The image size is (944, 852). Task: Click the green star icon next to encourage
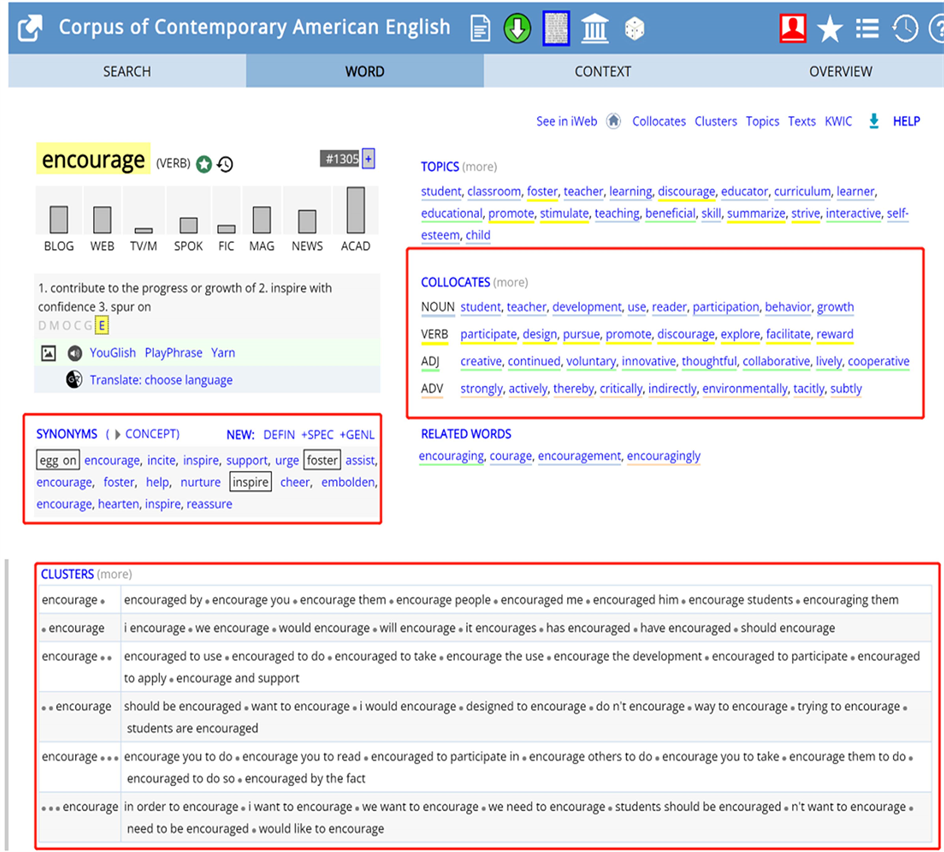[204, 164]
